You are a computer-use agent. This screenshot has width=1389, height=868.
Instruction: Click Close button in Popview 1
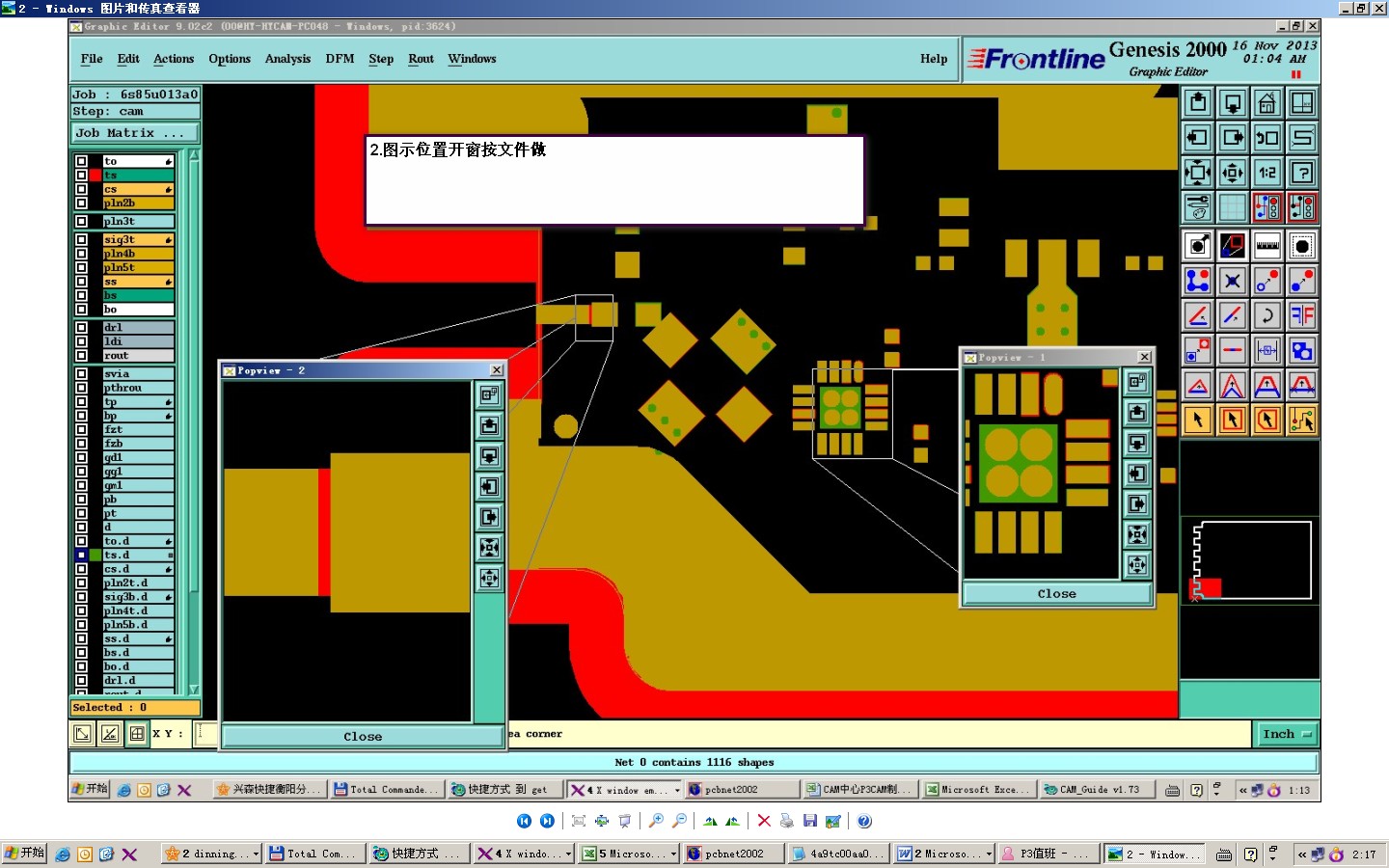click(1056, 593)
